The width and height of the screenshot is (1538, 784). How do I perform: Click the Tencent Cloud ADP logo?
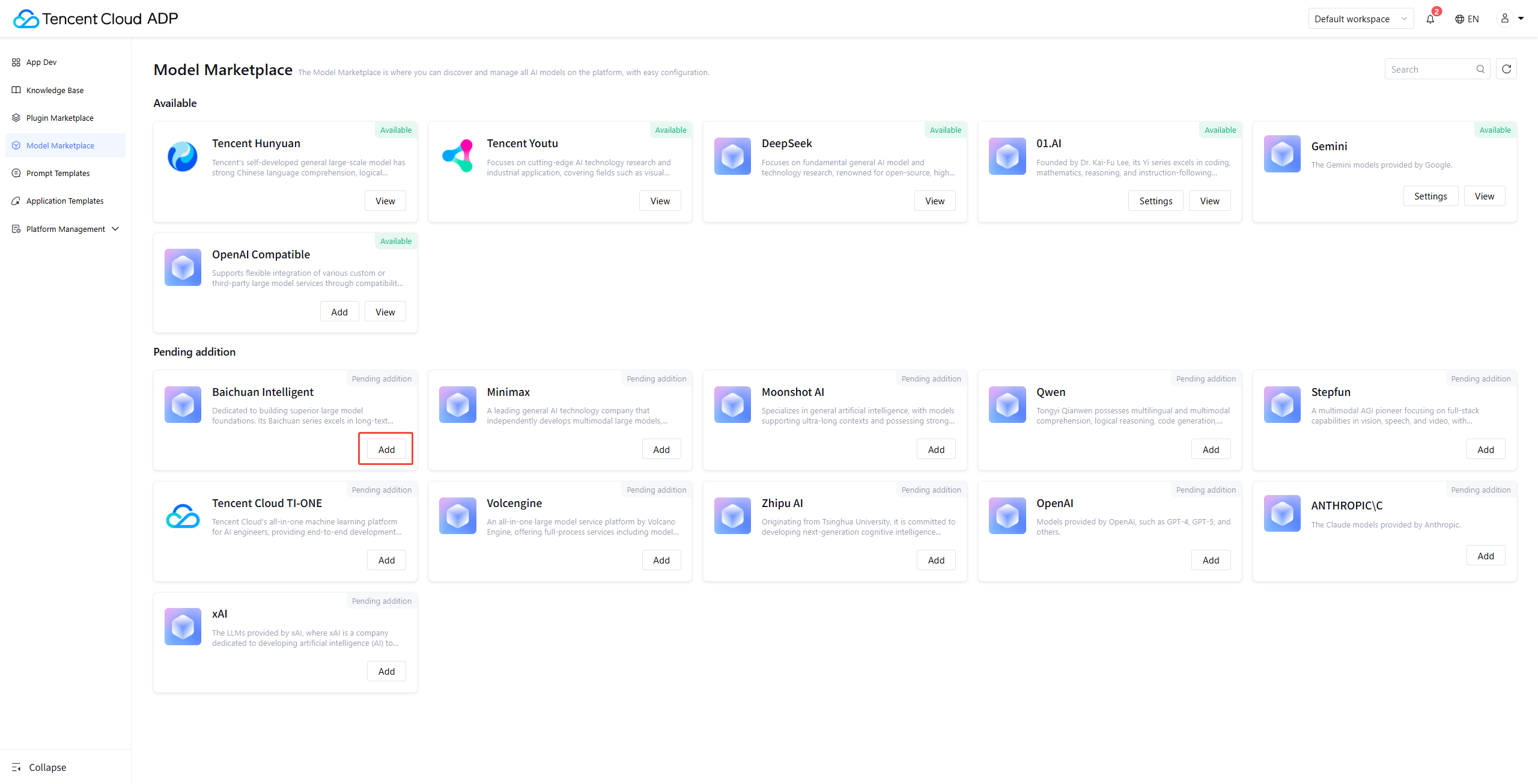96,19
